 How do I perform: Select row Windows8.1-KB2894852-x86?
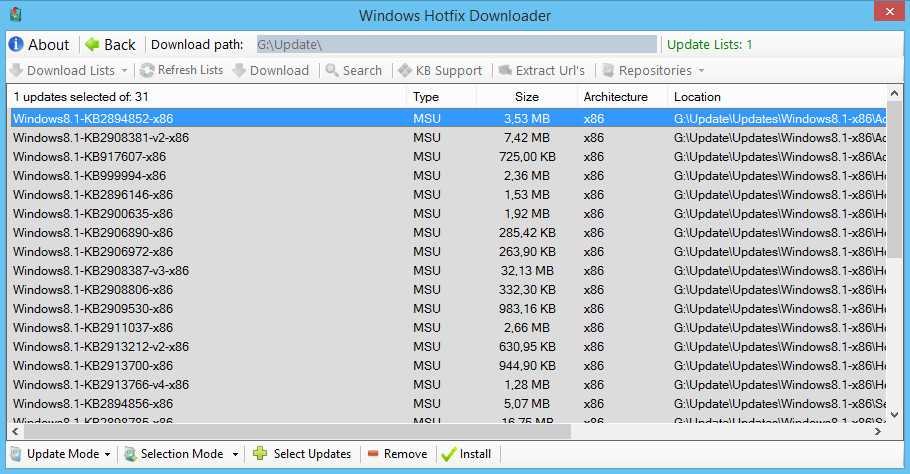(448, 118)
